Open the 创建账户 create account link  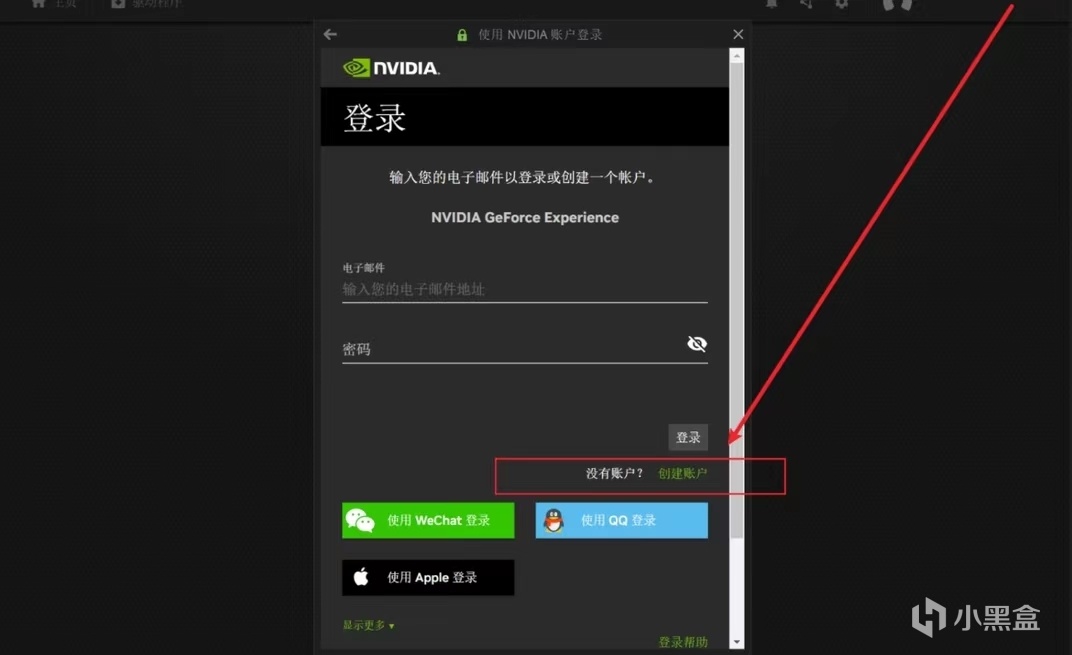coord(682,473)
